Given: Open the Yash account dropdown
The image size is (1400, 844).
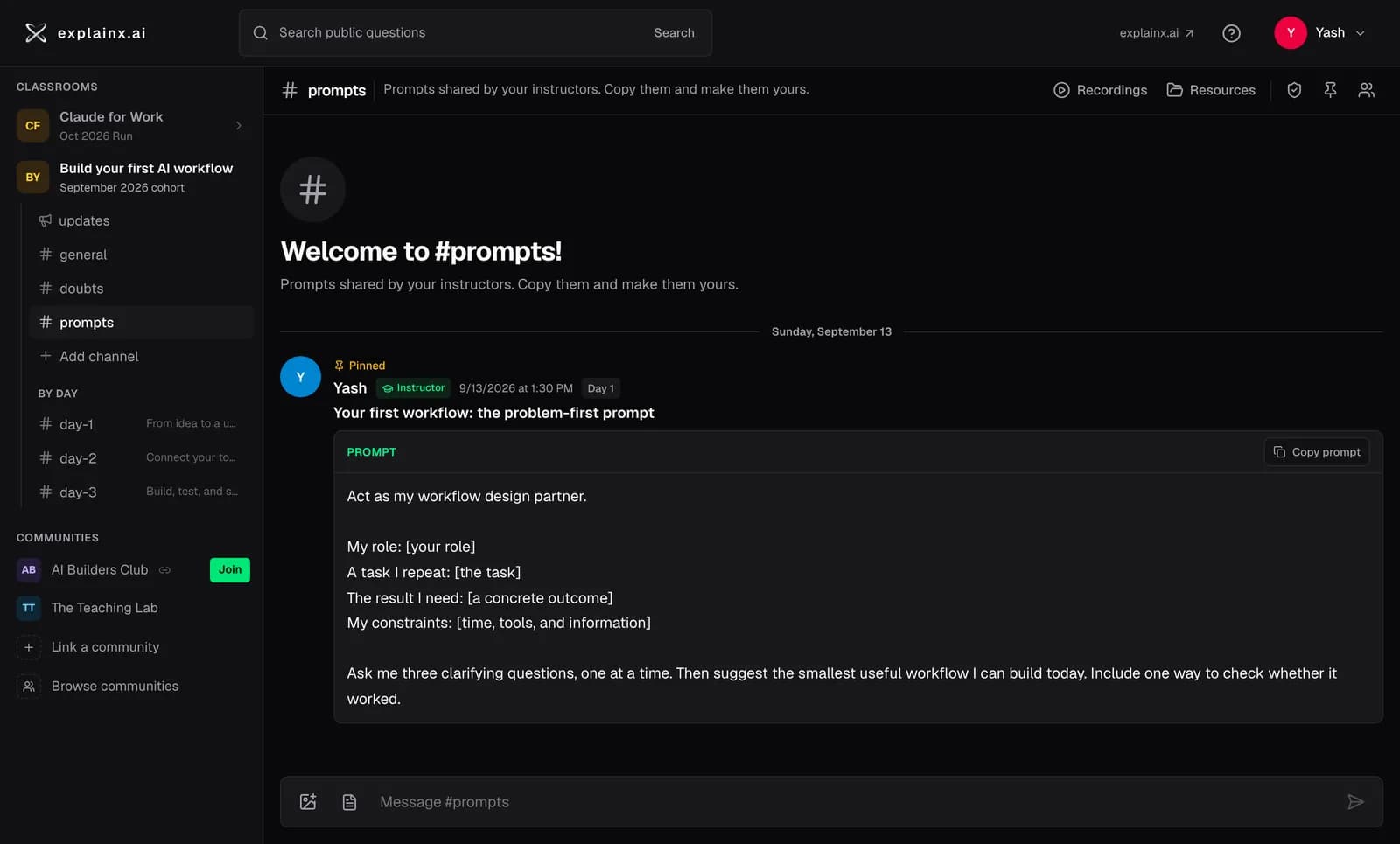Looking at the screenshot, I should [x=1319, y=33].
